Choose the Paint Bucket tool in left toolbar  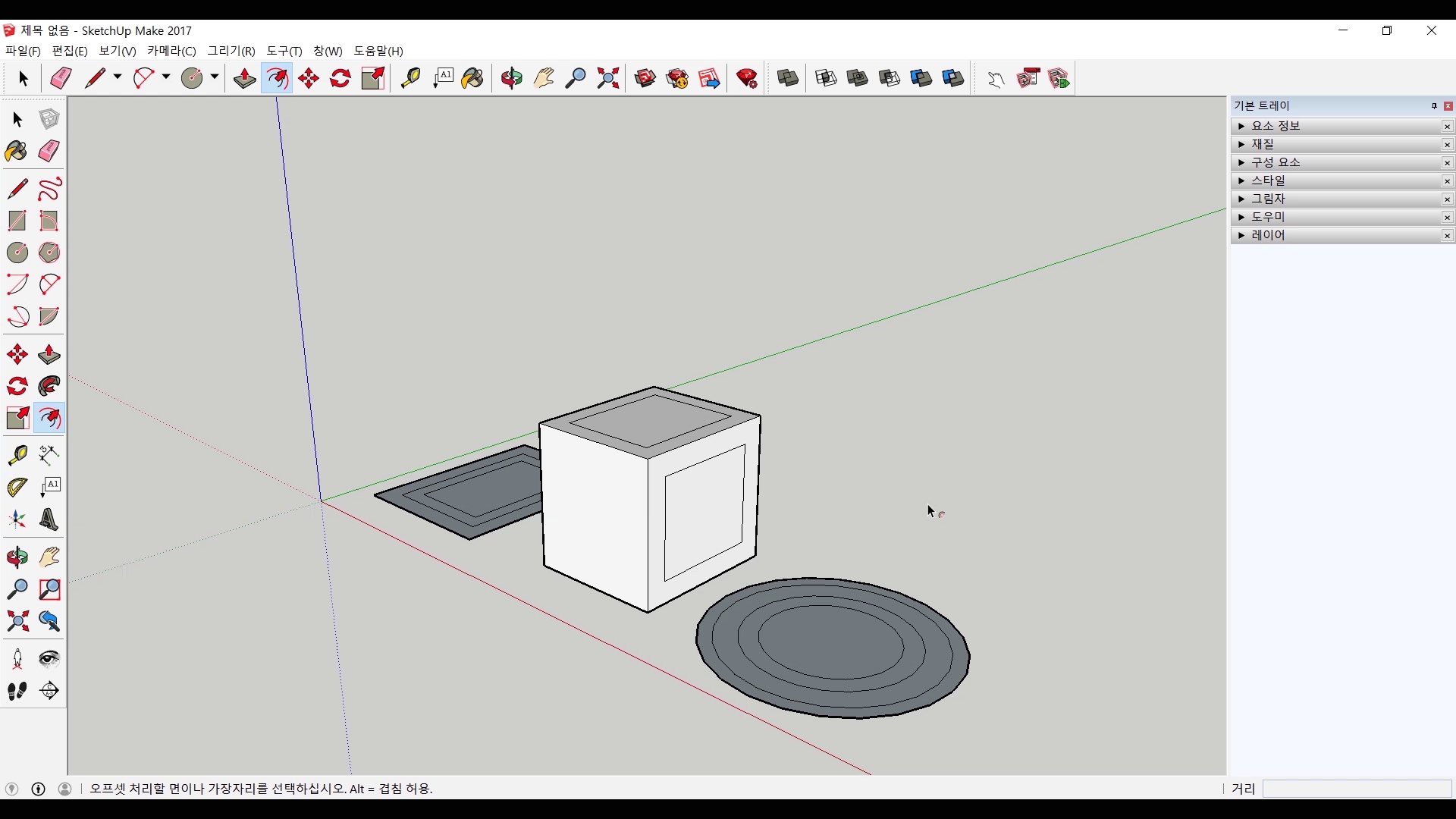[x=16, y=152]
